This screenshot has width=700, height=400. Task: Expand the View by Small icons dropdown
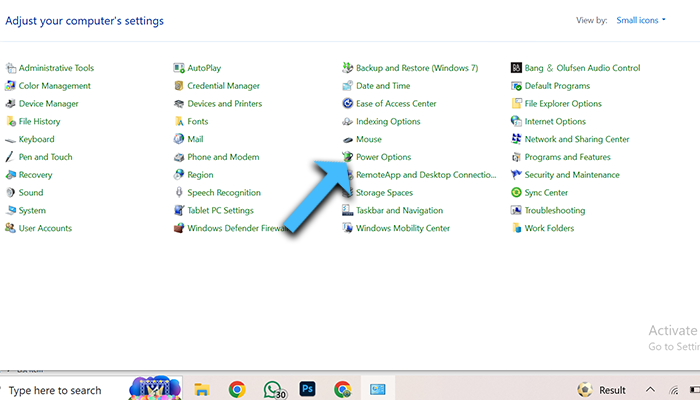click(641, 20)
